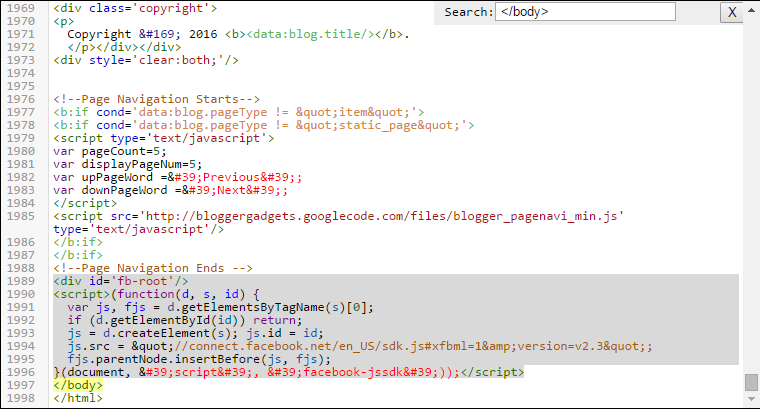This screenshot has height=410, width=760.
Task: Click line number 1997 in the gutter
Action: point(21,385)
